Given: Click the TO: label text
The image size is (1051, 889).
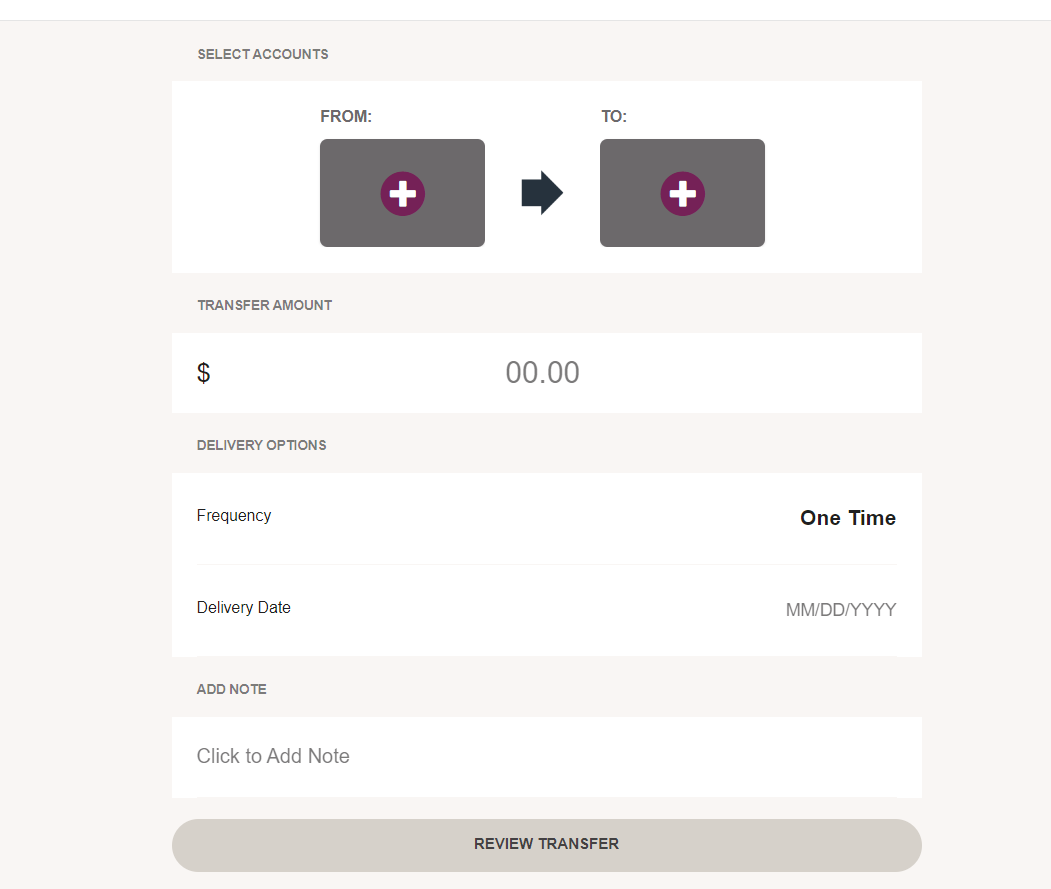Looking at the screenshot, I should click(x=614, y=117).
